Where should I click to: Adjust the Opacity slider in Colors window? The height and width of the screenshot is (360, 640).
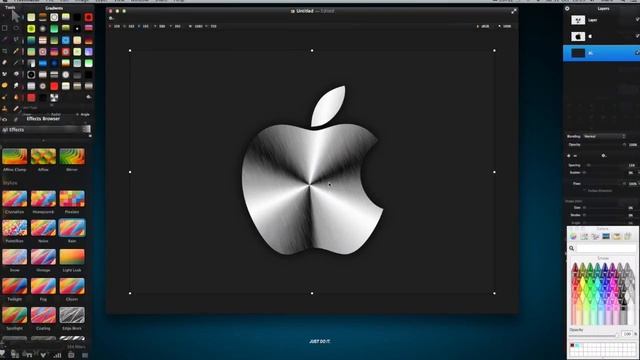594,335
